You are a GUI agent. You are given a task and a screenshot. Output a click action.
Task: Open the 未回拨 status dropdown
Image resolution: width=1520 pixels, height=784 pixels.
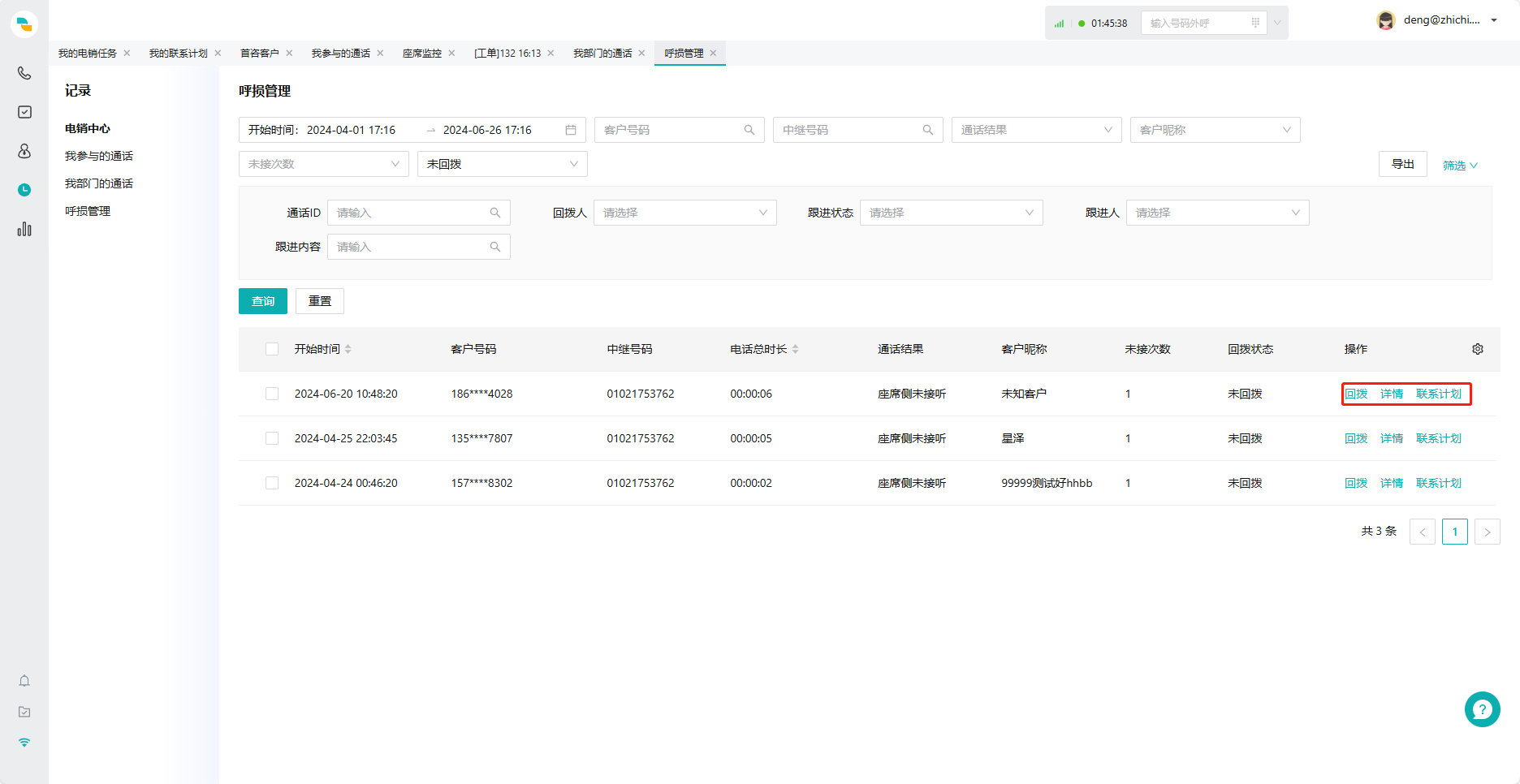point(503,164)
